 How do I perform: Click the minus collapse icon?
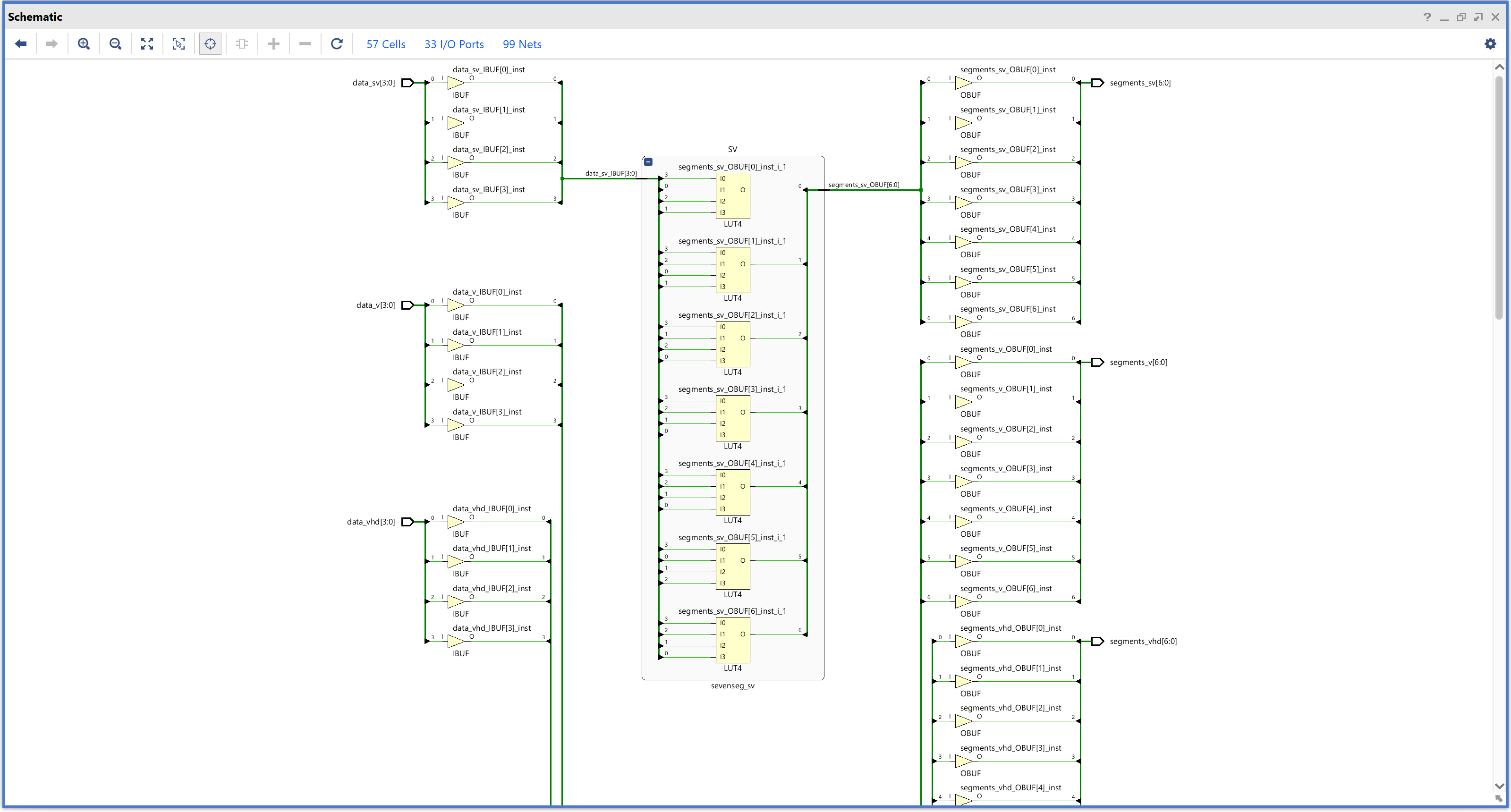coord(305,44)
